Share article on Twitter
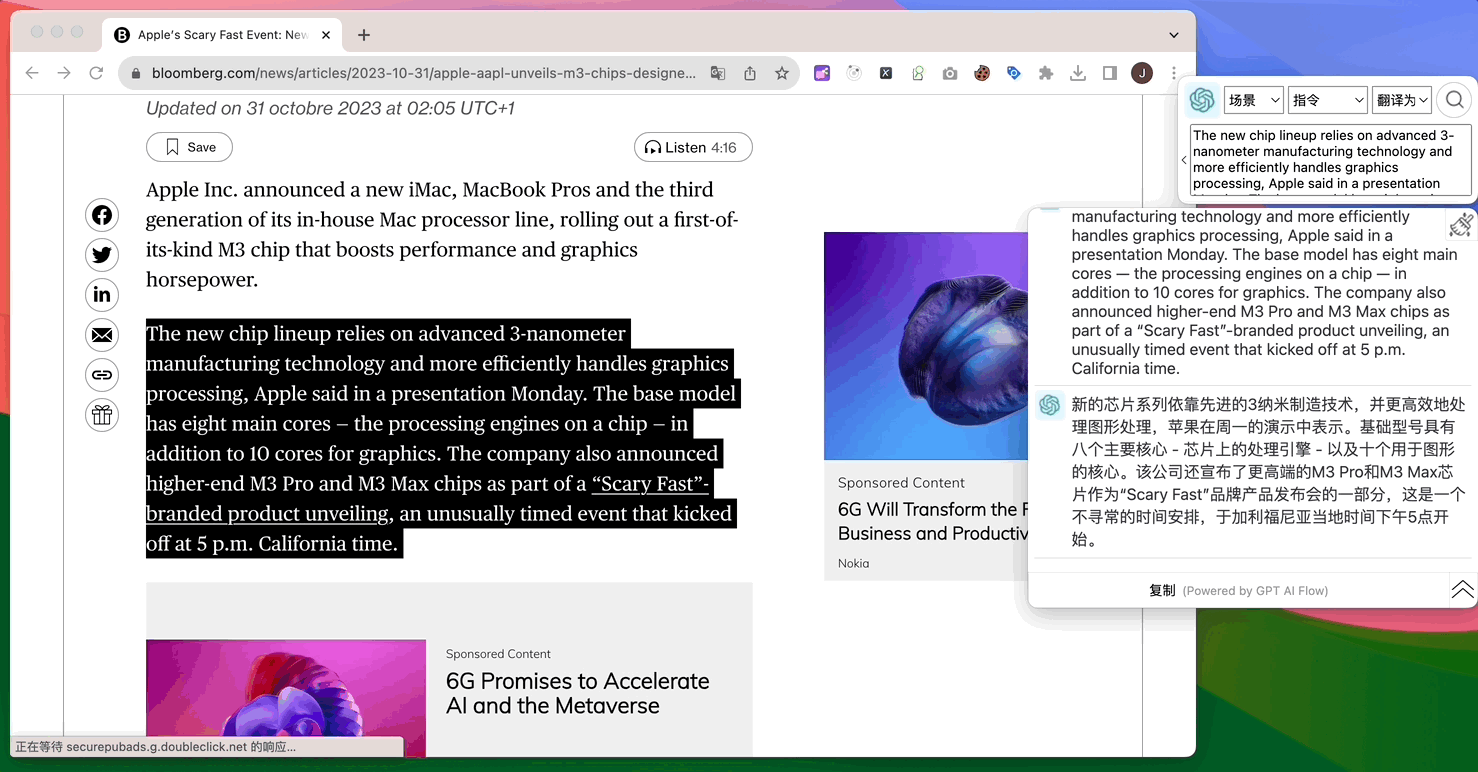Image resolution: width=1478 pixels, height=772 pixels. pos(102,255)
